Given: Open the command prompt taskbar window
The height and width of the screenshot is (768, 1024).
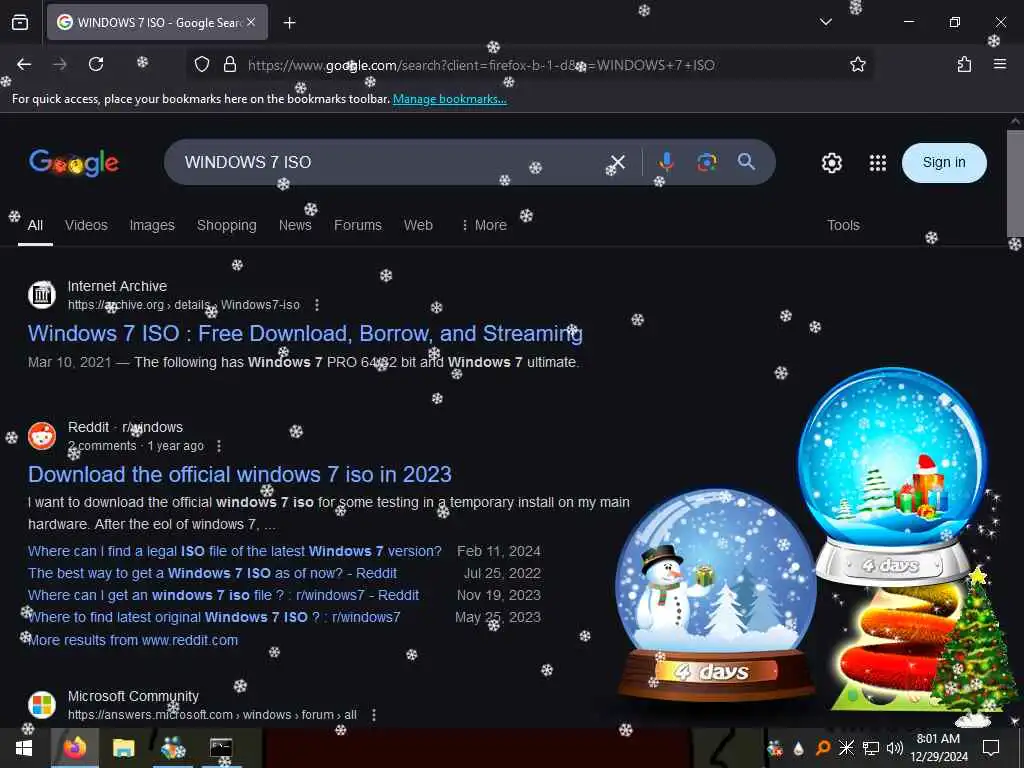Looking at the screenshot, I should coord(221,748).
